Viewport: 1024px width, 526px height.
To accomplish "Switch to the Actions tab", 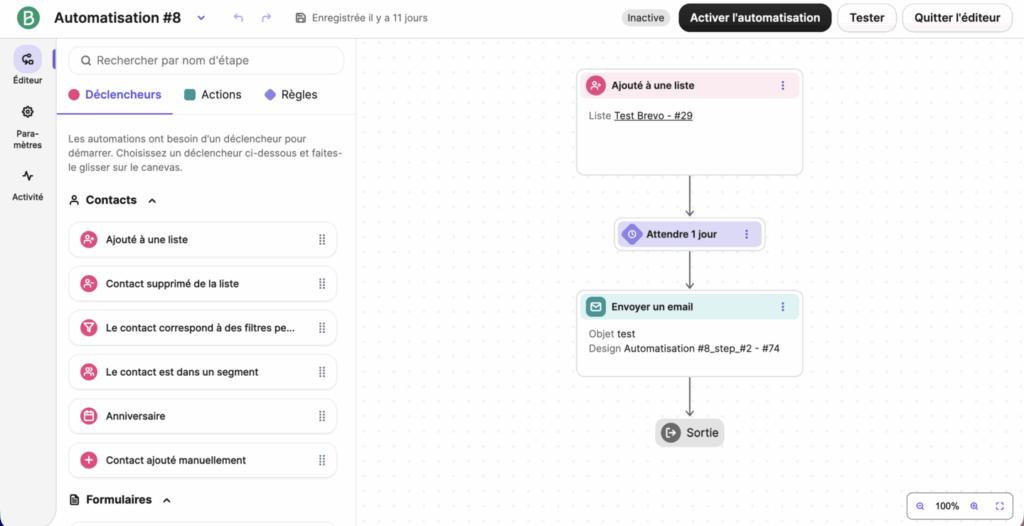I will coord(212,95).
